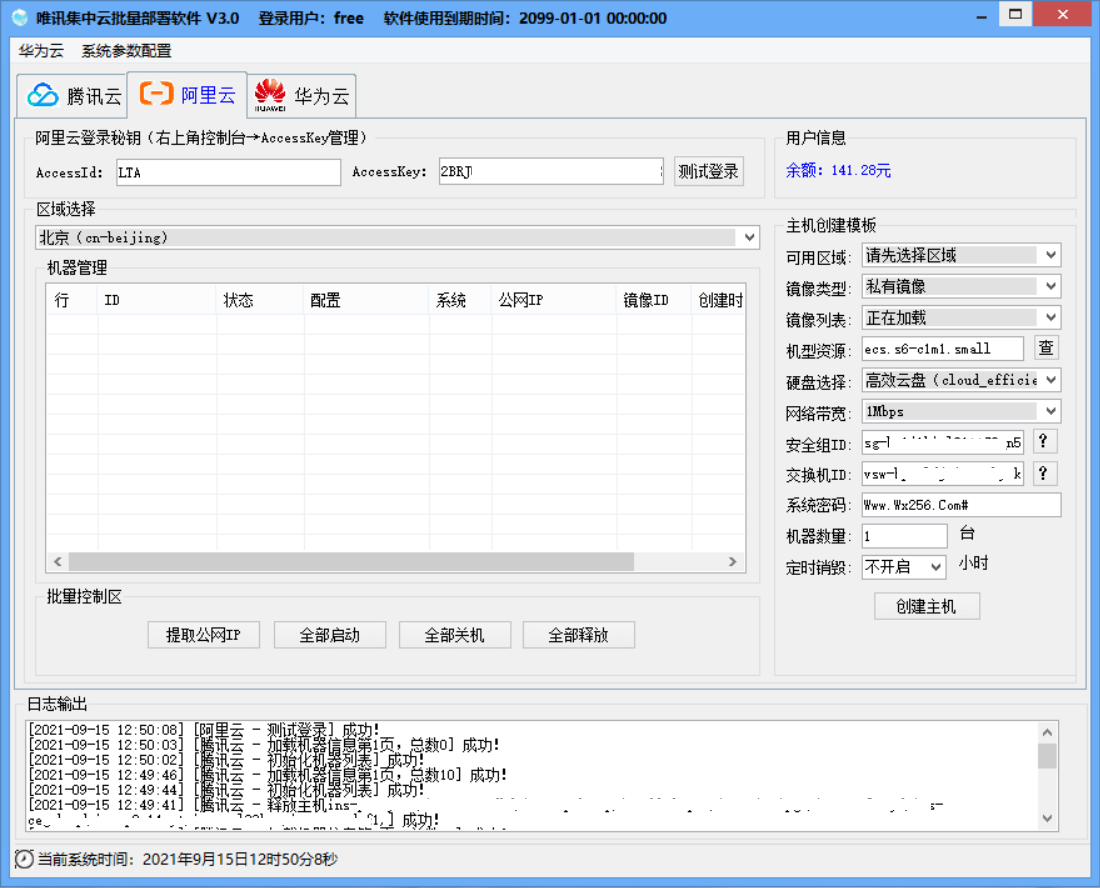Click the 全部启动 button
Image resolution: width=1100 pixels, height=888 pixels.
[x=330, y=635]
